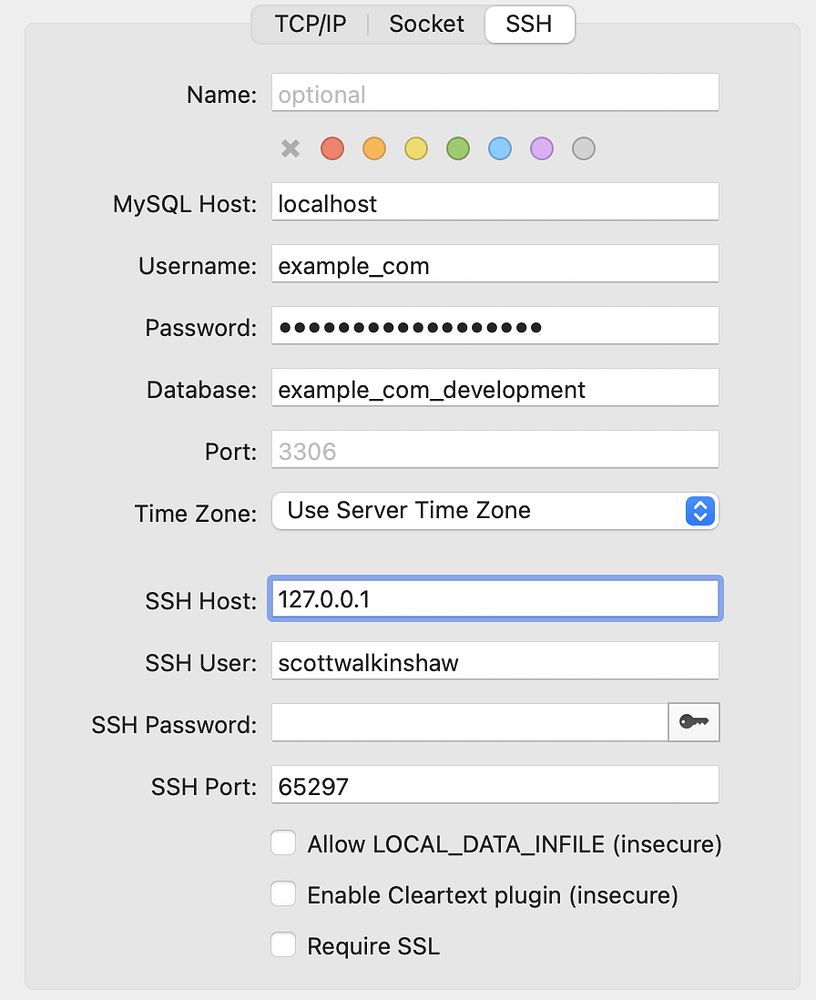Click the key icon to choose SSH key
The image size is (816, 1000).
694,722
